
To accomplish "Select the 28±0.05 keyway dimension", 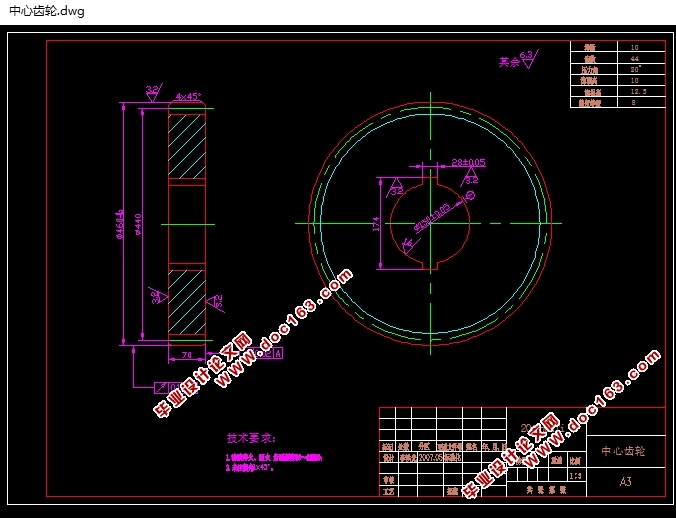I will [468, 162].
